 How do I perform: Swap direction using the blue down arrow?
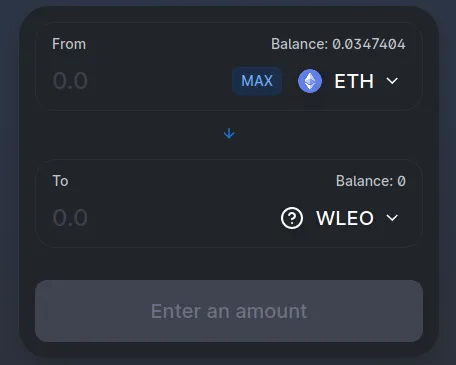(x=229, y=134)
